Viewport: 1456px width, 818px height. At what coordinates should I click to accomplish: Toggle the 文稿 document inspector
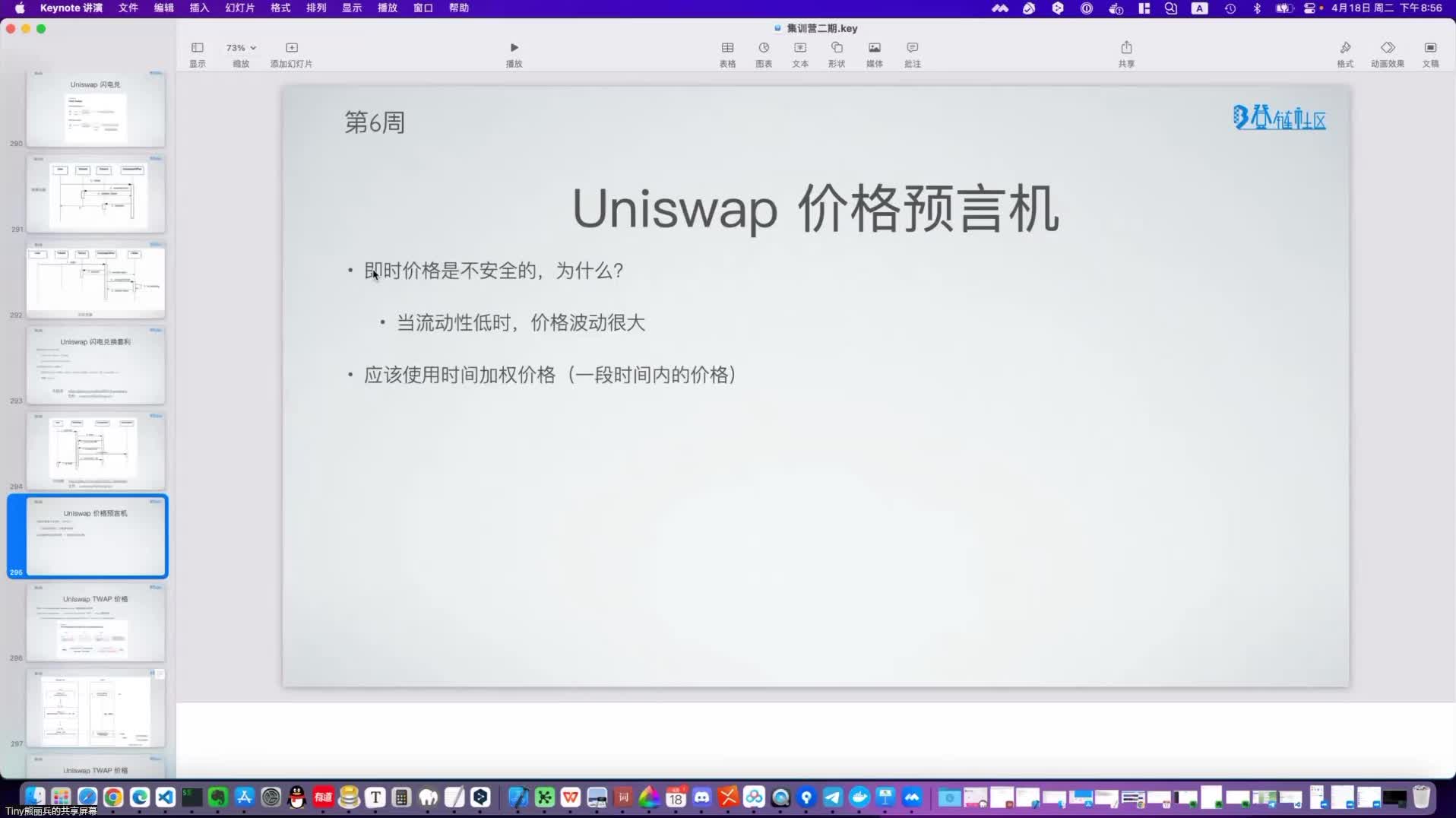coord(1430,55)
